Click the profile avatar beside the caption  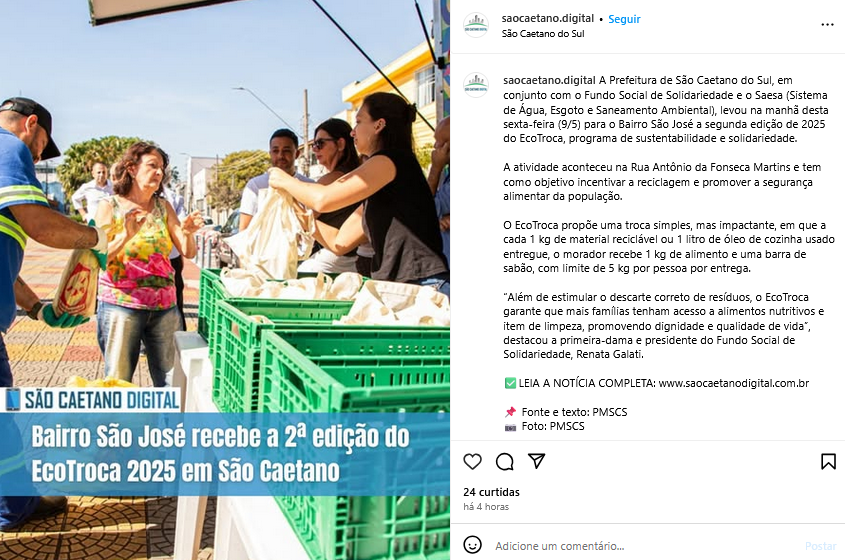(476, 85)
